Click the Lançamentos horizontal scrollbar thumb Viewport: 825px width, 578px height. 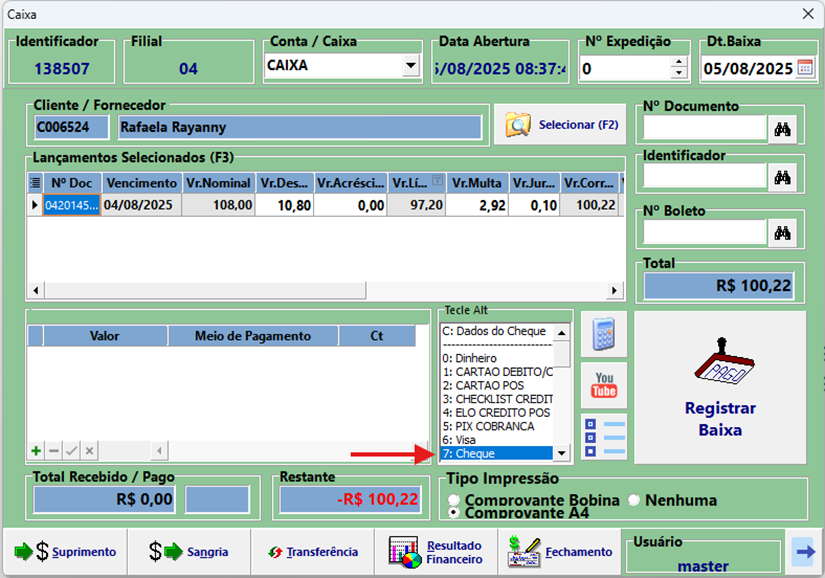click(x=205, y=290)
